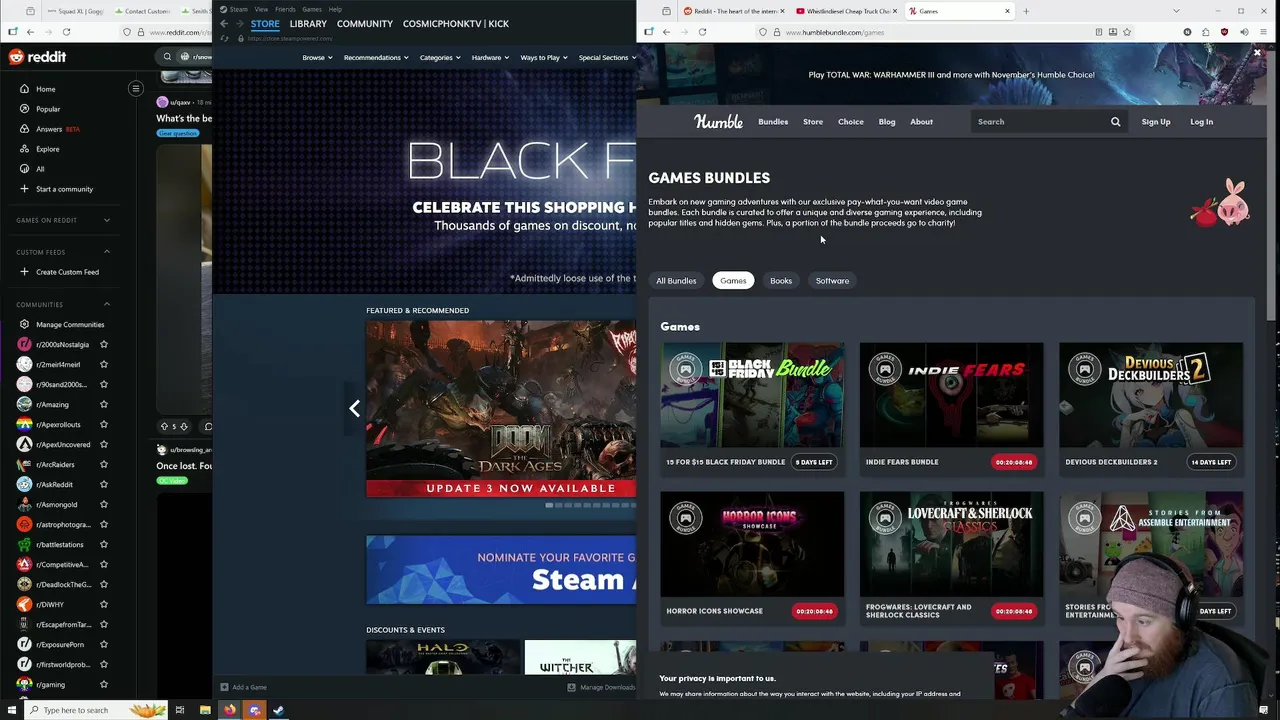Reload the Humble Bundle page
Image resolution: width=1280 pixels, height=720 pixels.
(x=702, y=32)
